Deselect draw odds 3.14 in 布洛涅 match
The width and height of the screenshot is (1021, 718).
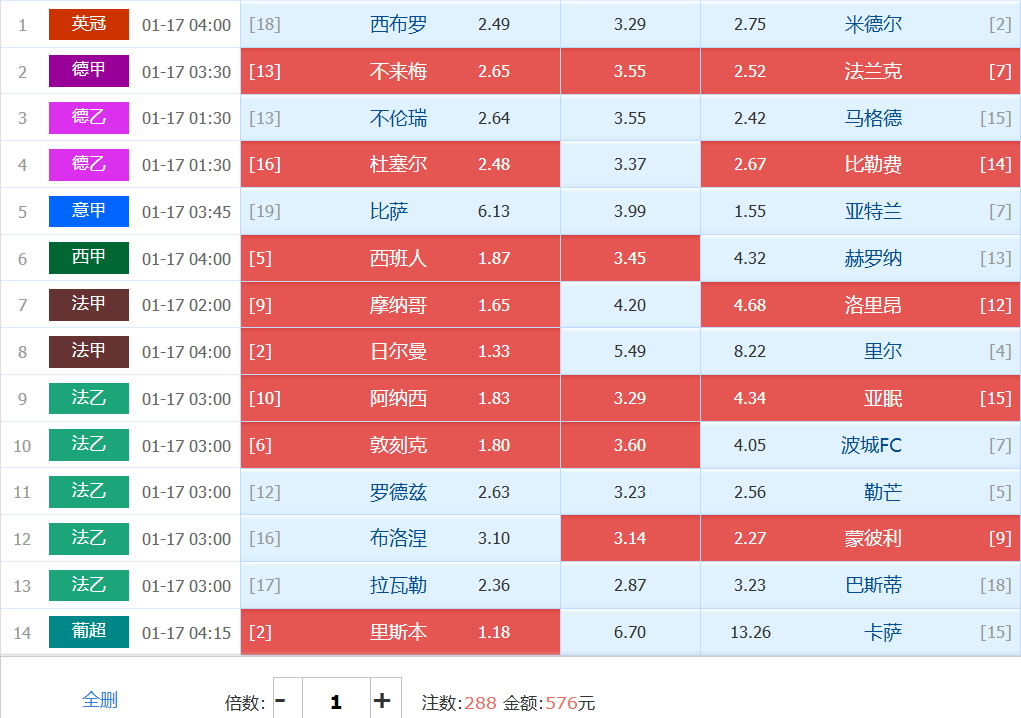(630, 538)
